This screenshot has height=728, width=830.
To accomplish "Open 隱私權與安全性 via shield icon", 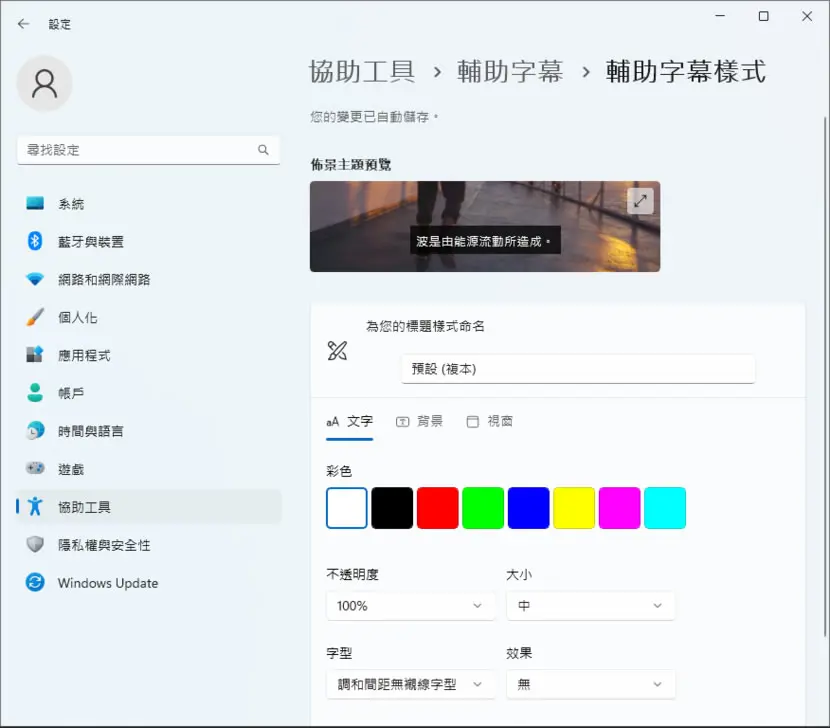I will (x=35, y=544).
